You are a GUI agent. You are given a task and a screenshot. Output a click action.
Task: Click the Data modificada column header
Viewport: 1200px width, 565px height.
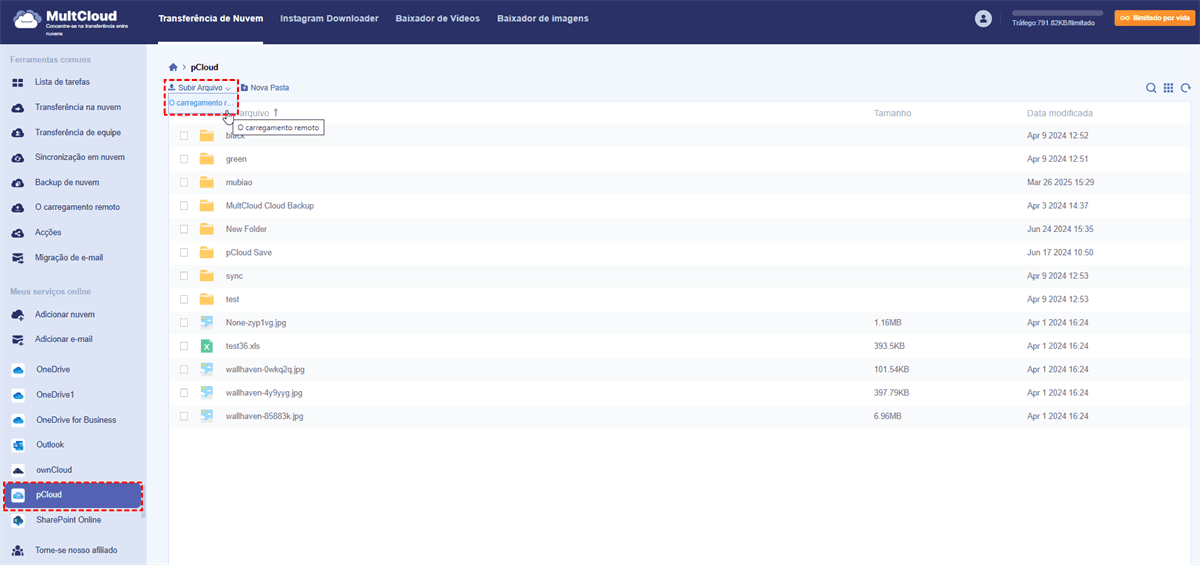(1059, 113)
